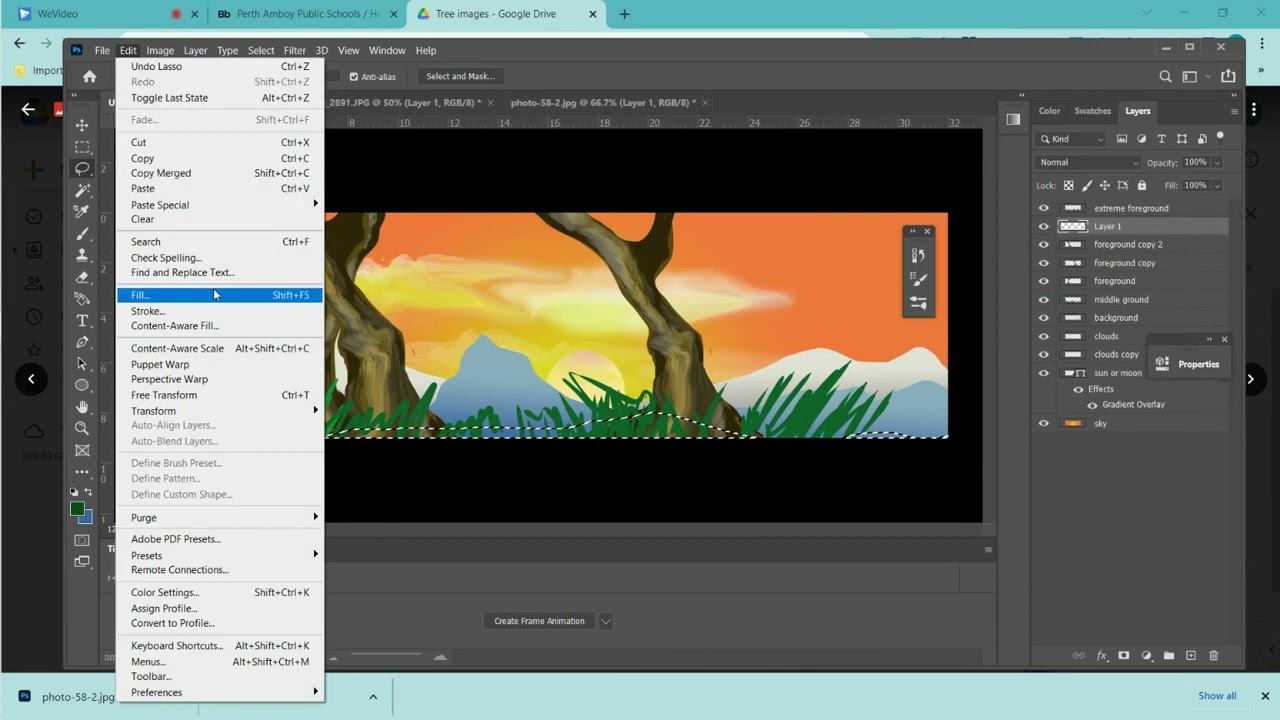Select the Type tool
1280x720 pixels.
click(82, 320)
